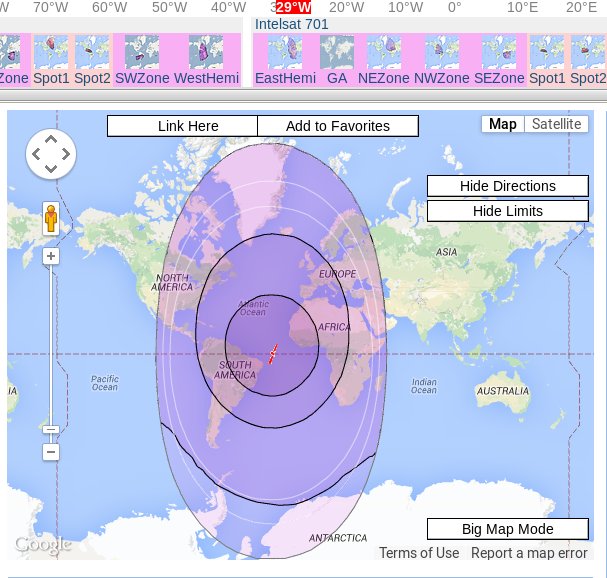The image size is (607, 578).
Task: Open the Intelsat 701 satellite link
Action: click(291, 24)
